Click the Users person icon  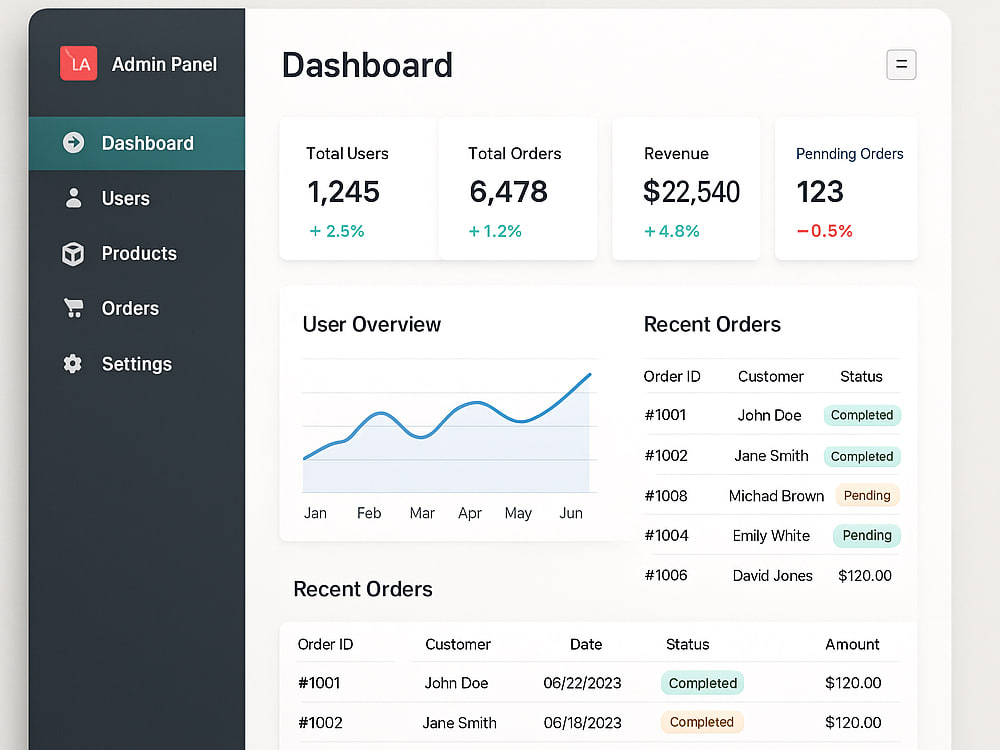point(73,198)
